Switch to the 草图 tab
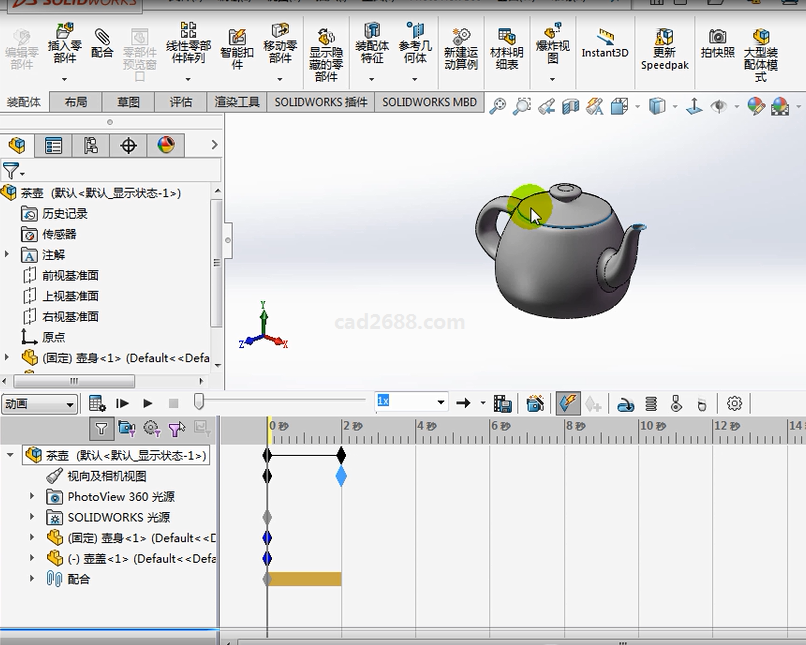This screenshot has width=806, height=645. pyautogui.click(x=128, y=102)
